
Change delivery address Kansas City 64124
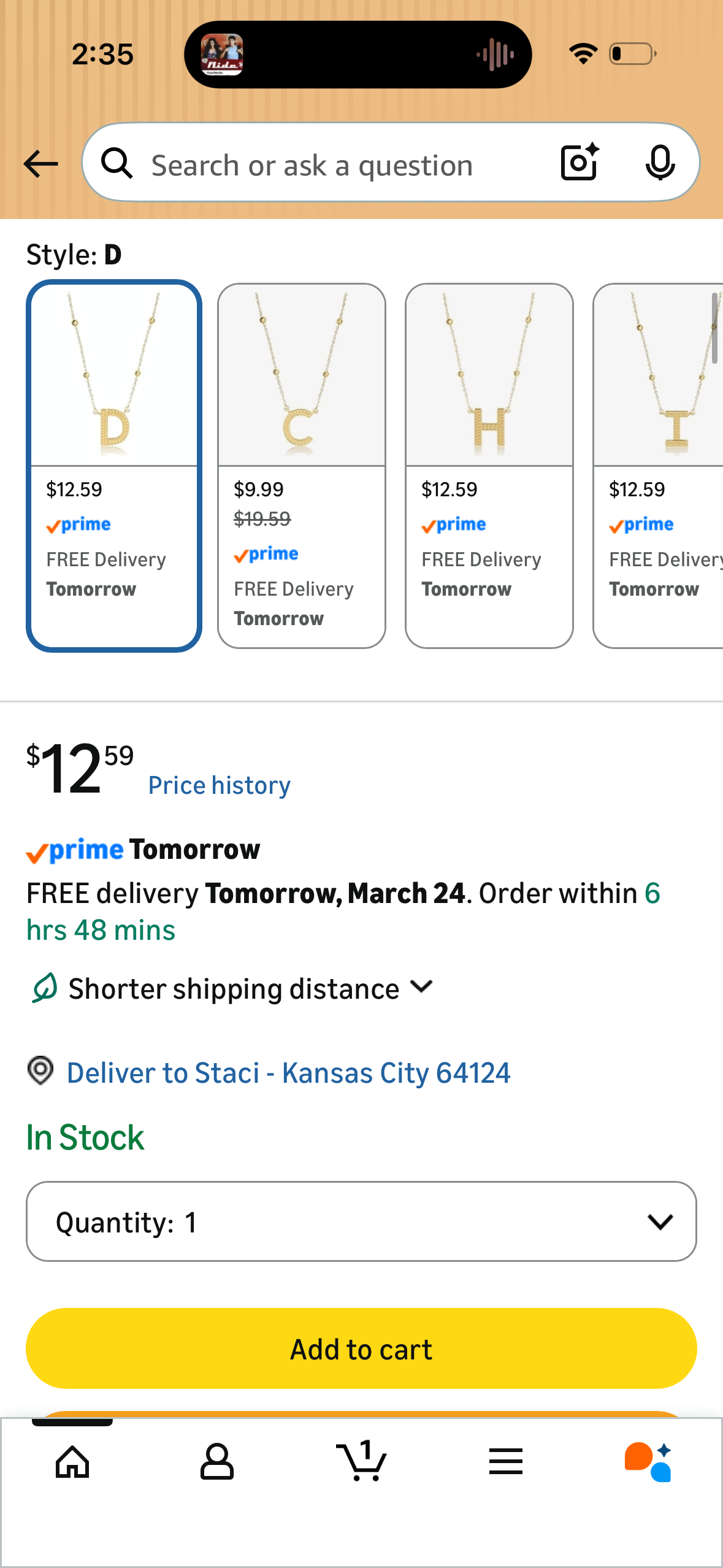click(288, 1073)
